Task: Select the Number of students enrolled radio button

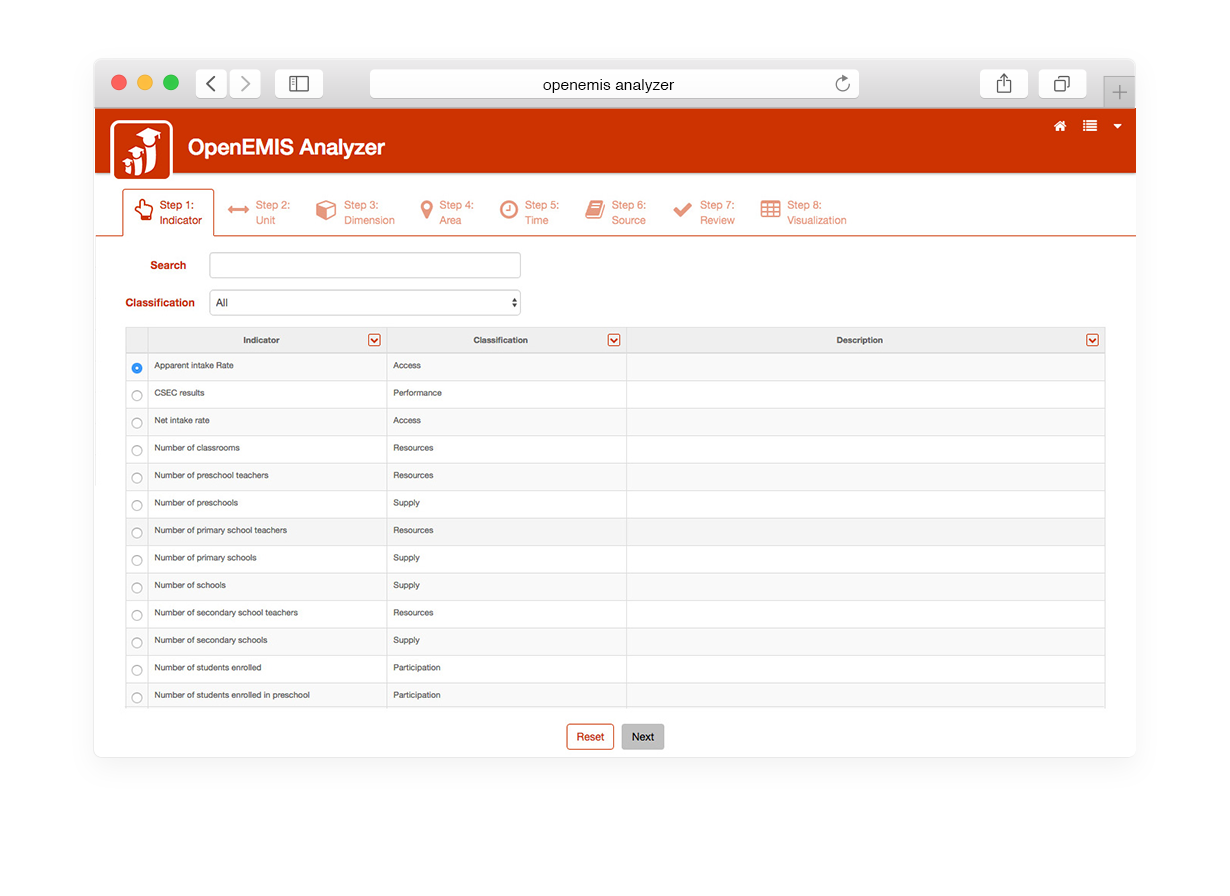Action: point(137,670)
